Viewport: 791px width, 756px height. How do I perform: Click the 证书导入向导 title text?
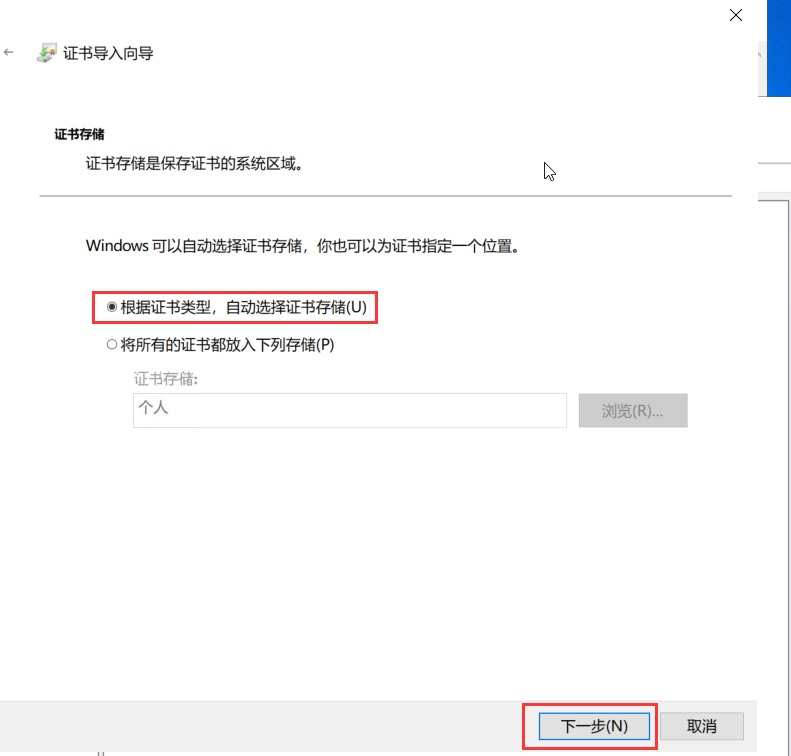coord(108,53)
